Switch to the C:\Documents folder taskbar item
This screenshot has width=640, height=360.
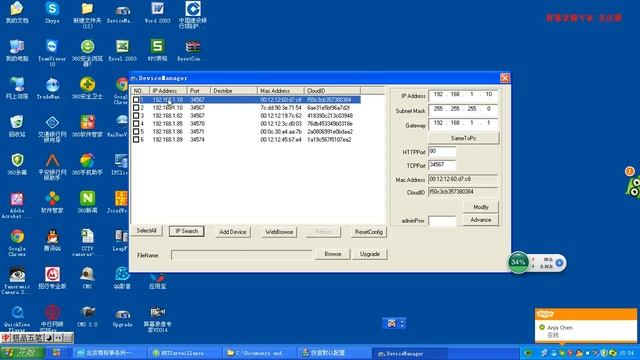pos(260,353)
